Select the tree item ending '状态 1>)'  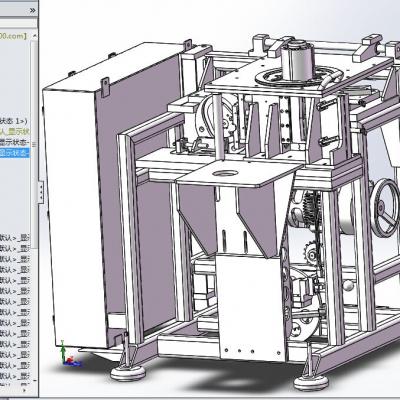[x=14, y=121]
